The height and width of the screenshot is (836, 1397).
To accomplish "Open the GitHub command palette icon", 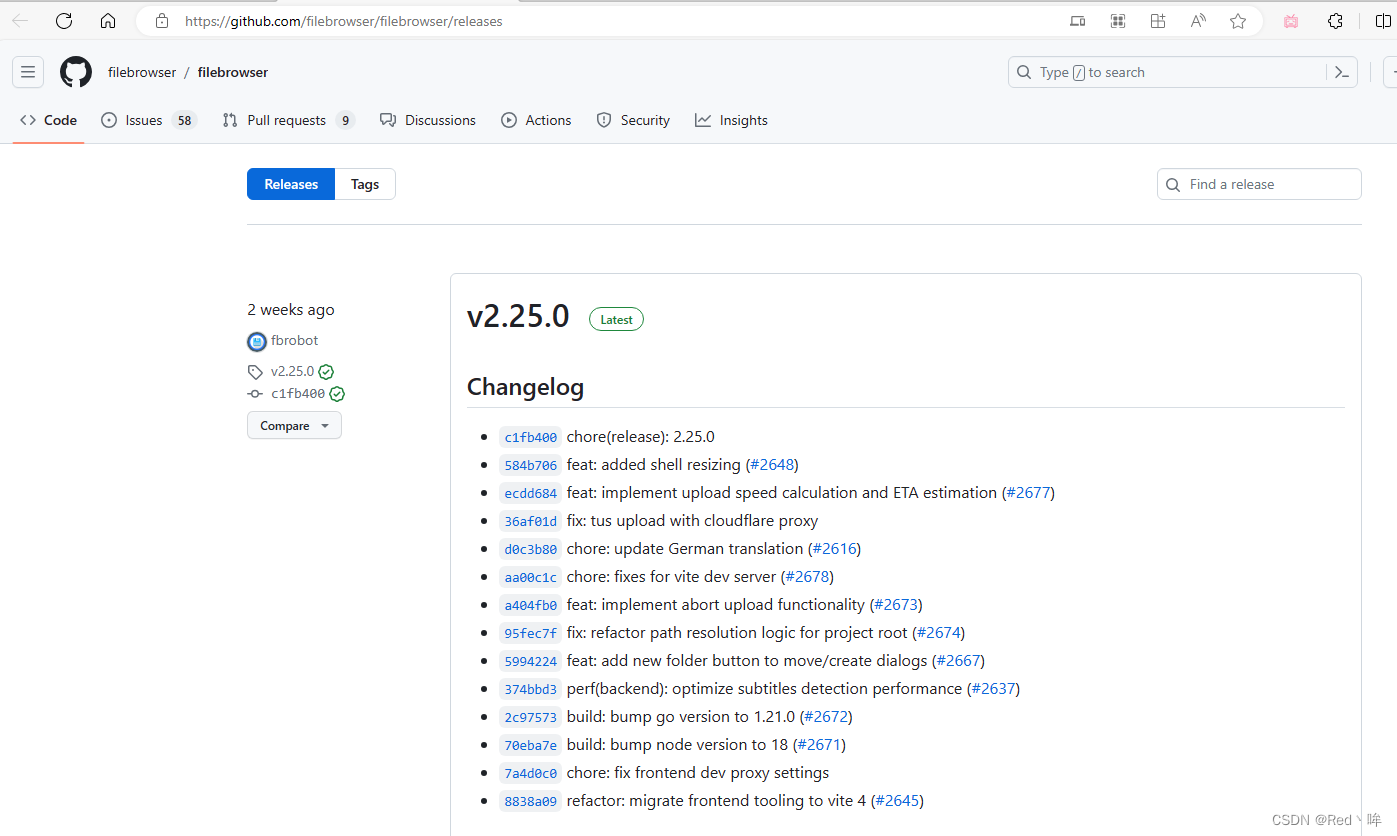I will (x=1341, y=72).
